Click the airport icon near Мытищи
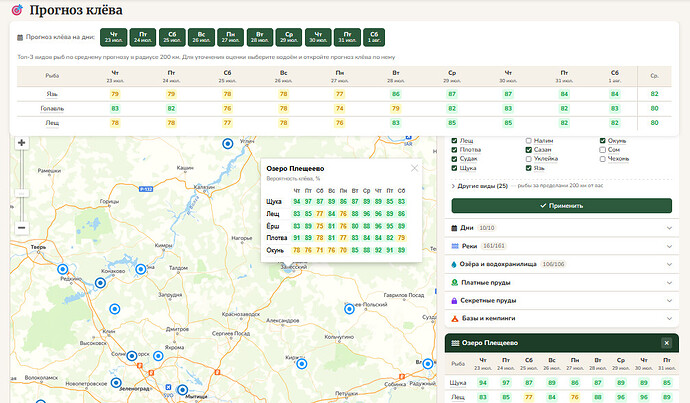690x403 pixels. [x=168, y=387]
